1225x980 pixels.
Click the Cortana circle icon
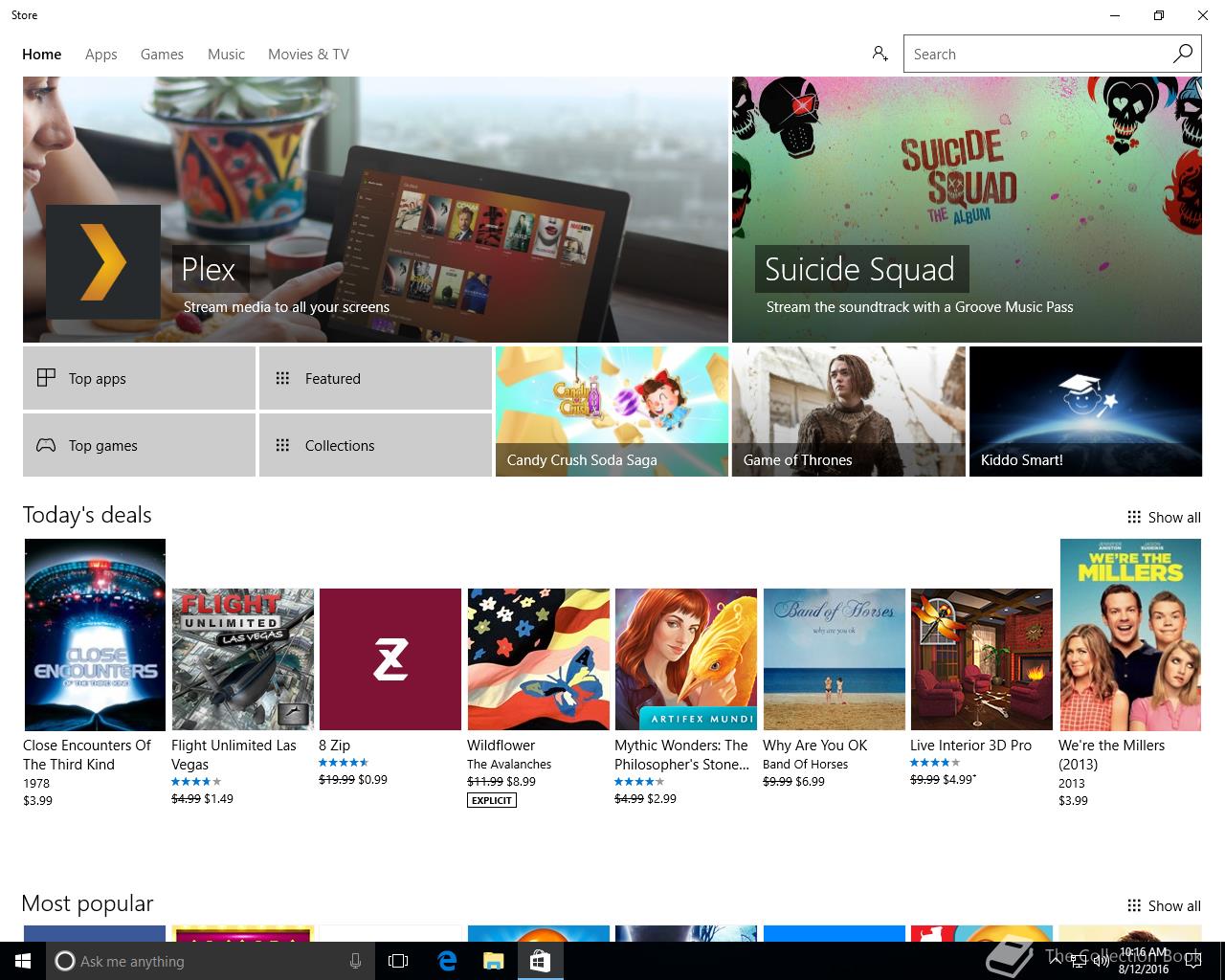pos(64,961)
